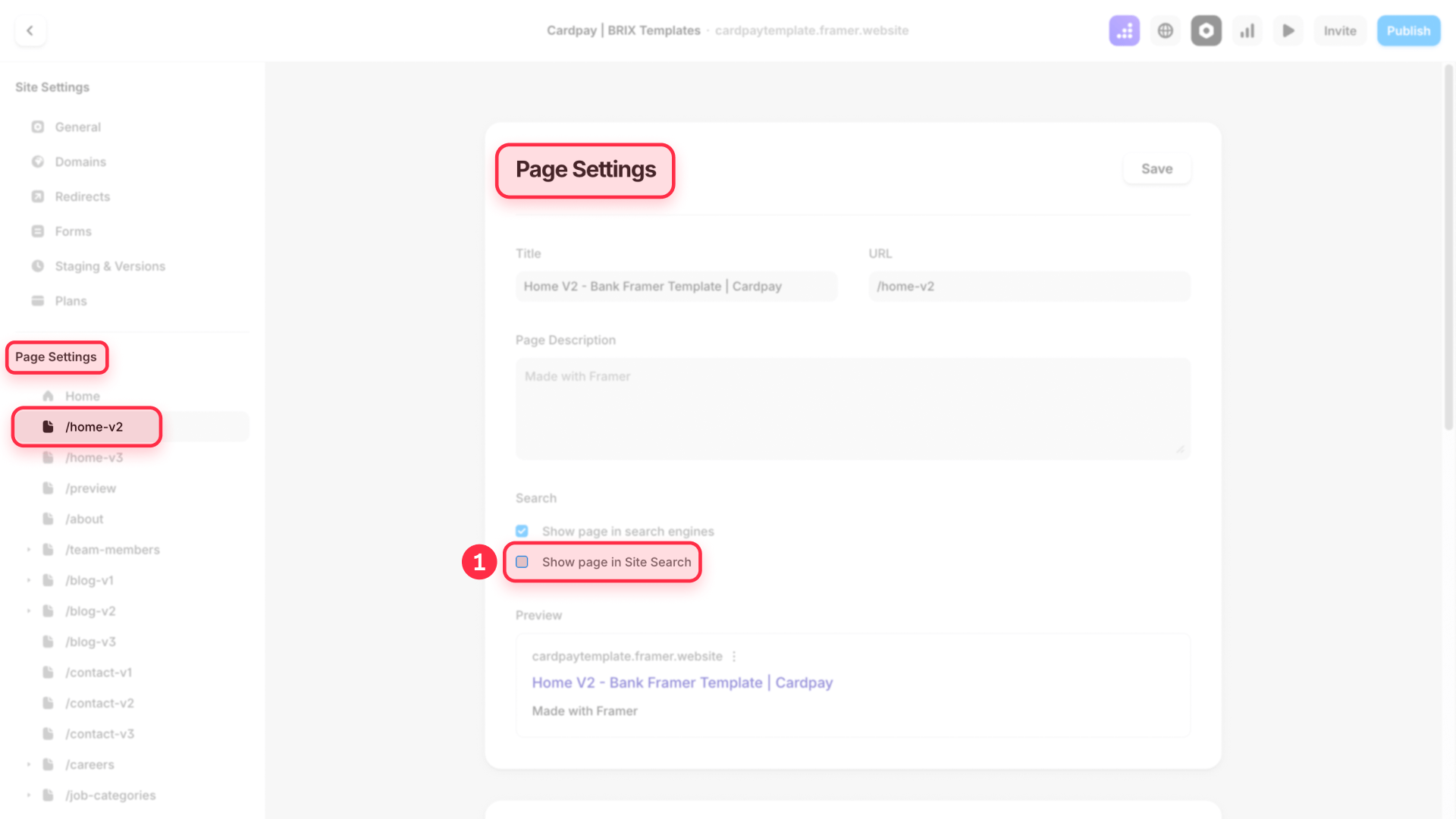Click the /careers page file icon
This screenshot has width=1456, height=819.
click(x=48, y=764)
